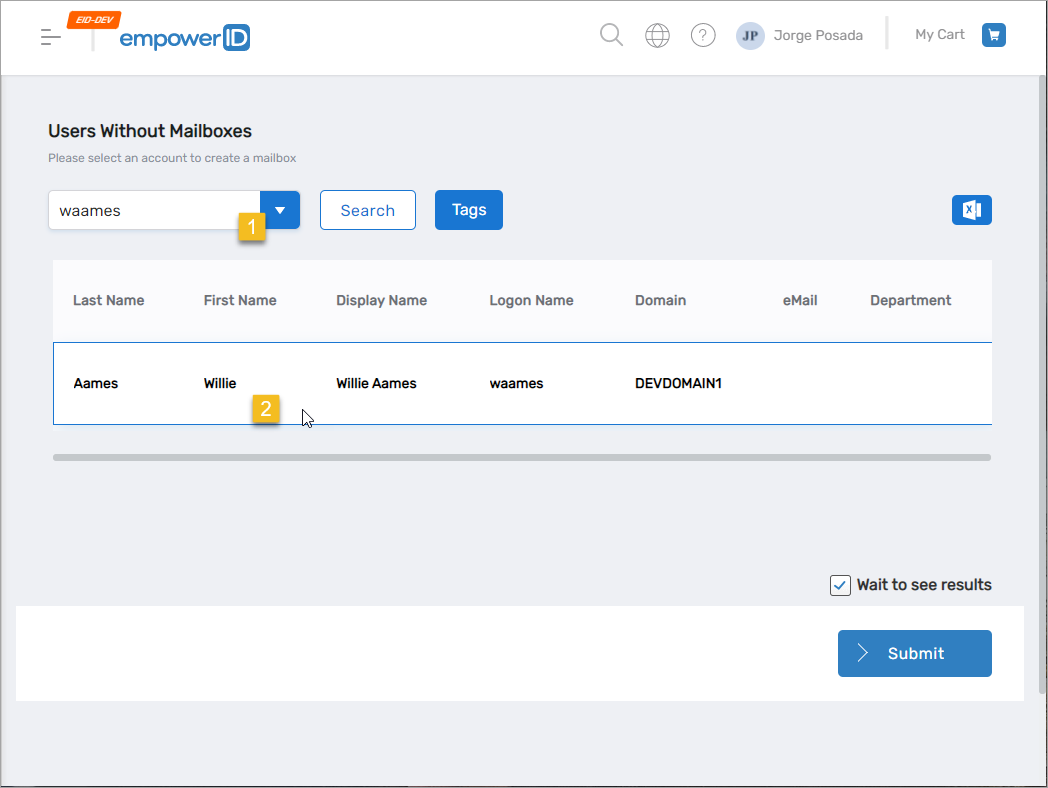Image resolution: width=1048 pixels, height=788 pixels.
Task: Open the hamburger navigation menu
Action: click(x=50, y=38)
